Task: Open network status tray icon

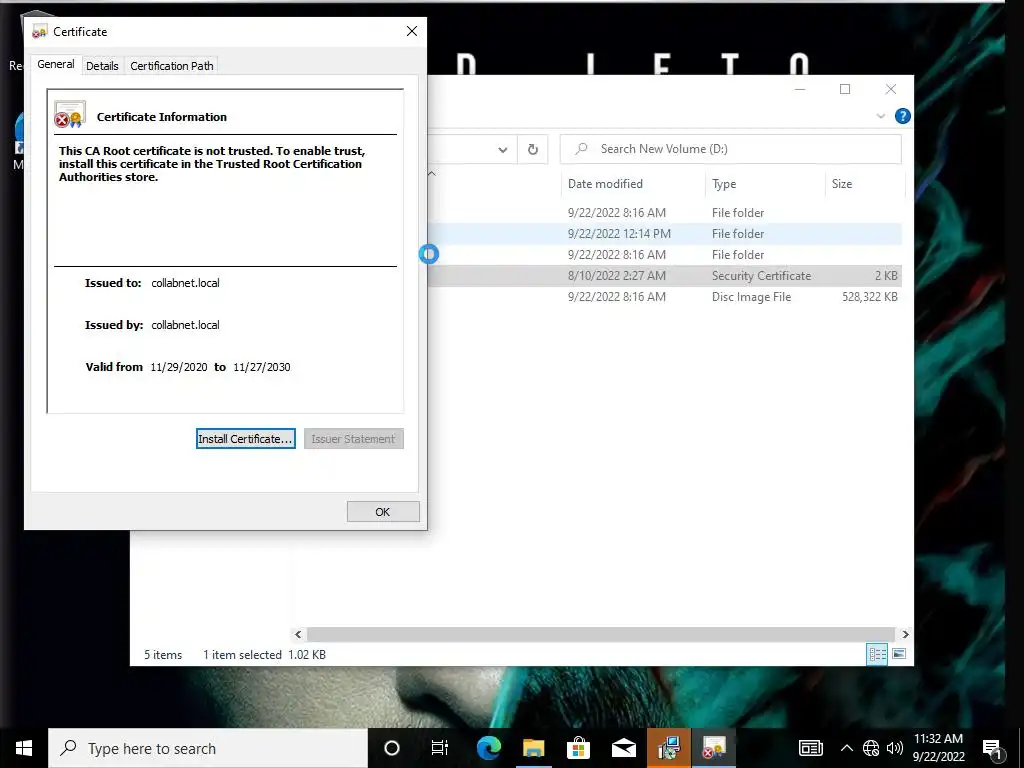Action: (x=871, y=748)
